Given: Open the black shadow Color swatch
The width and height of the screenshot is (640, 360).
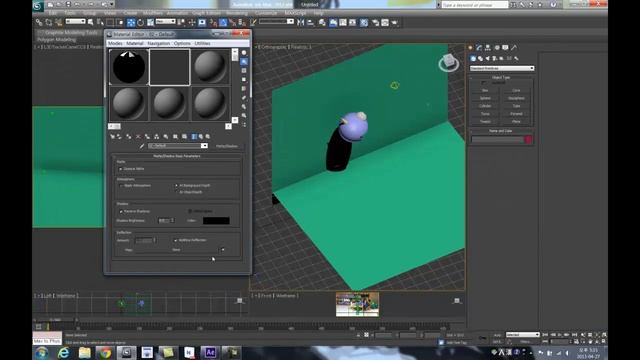Looking at the screenshot, I should click(216, 221).
